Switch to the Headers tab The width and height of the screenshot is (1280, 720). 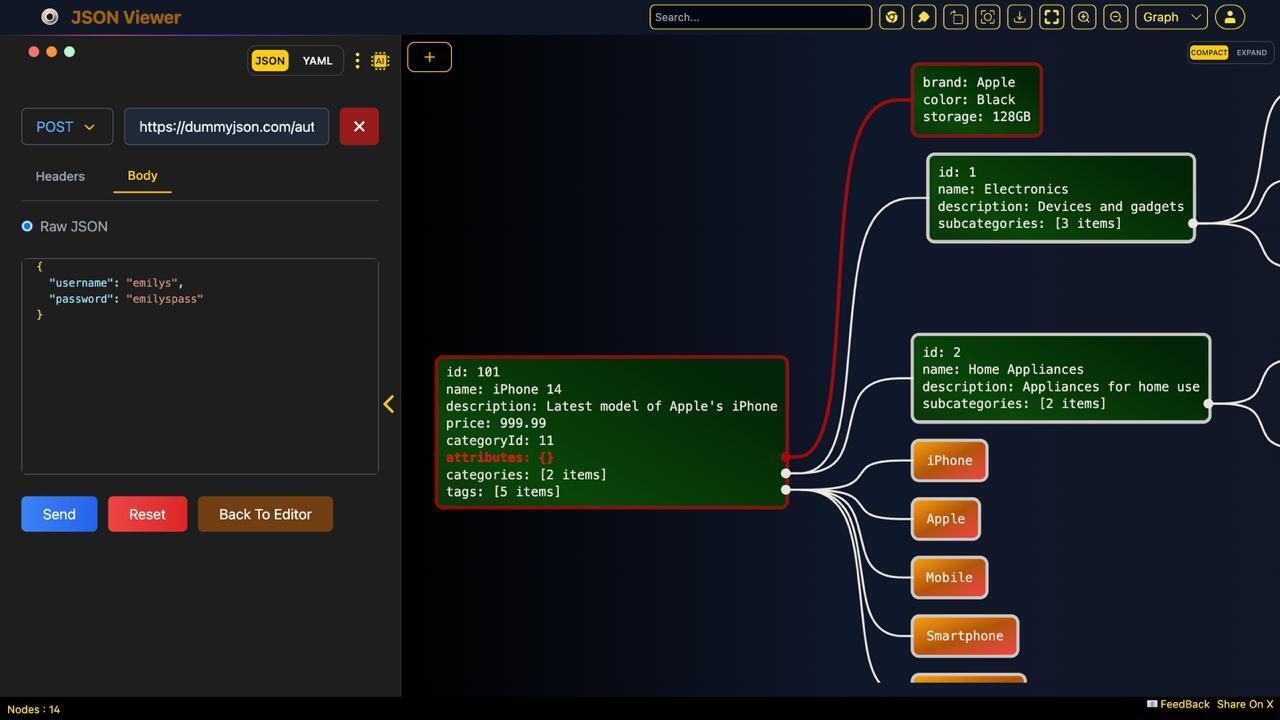tap(60, 176)
